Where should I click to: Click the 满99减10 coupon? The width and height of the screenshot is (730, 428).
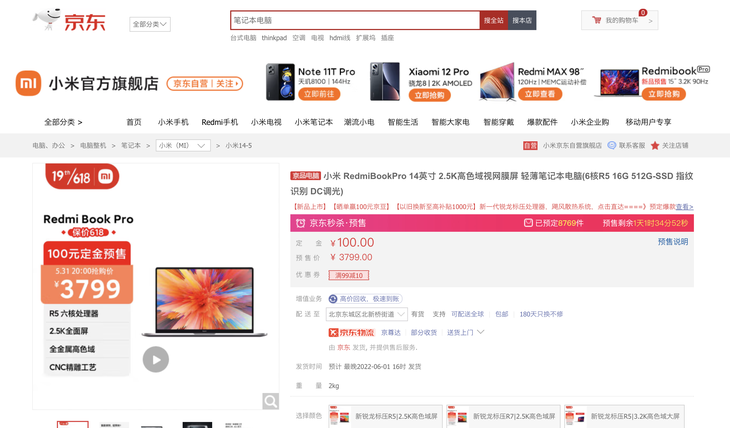(x=349, y=275)
